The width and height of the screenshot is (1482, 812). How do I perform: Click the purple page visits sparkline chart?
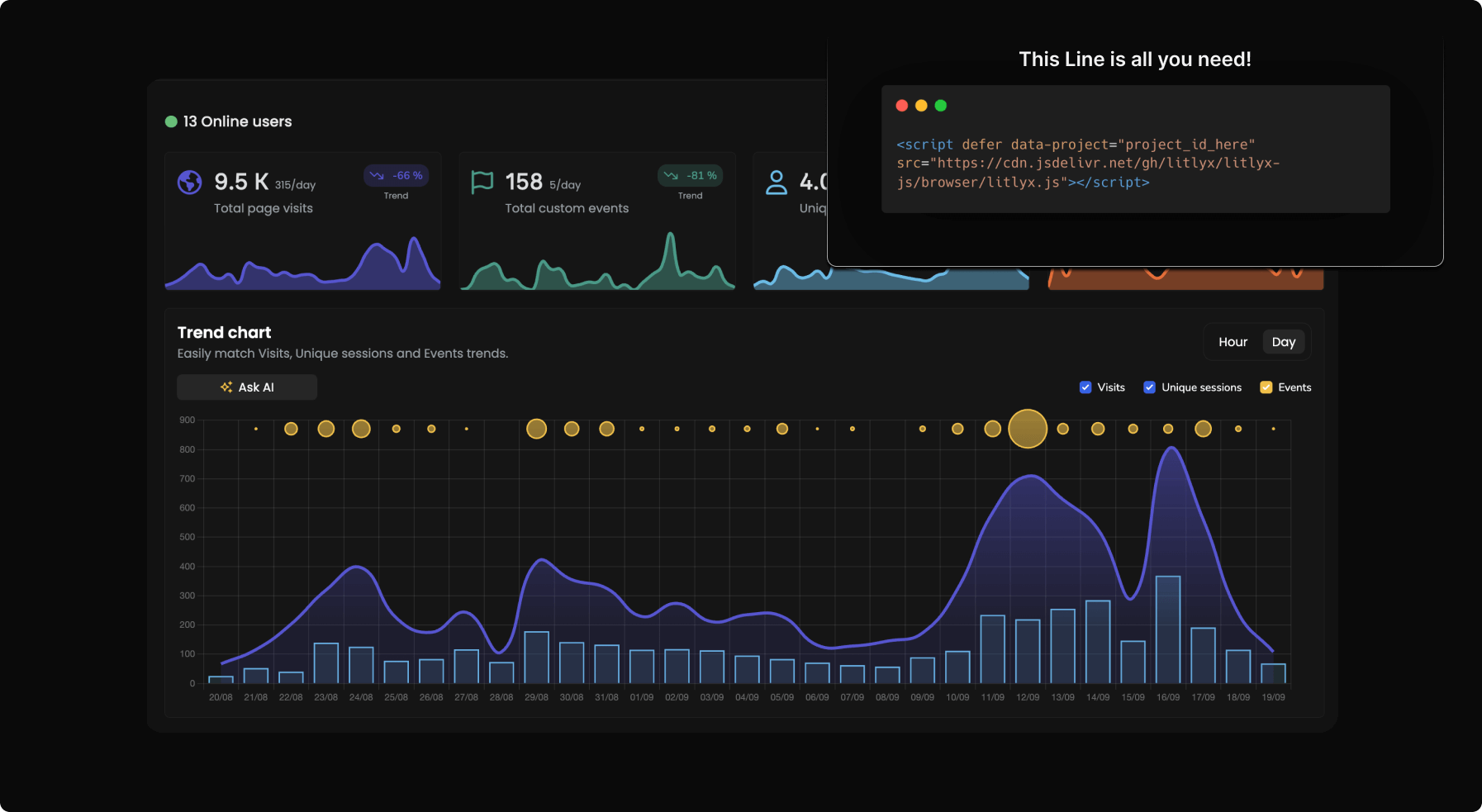(x=302, y=263)
